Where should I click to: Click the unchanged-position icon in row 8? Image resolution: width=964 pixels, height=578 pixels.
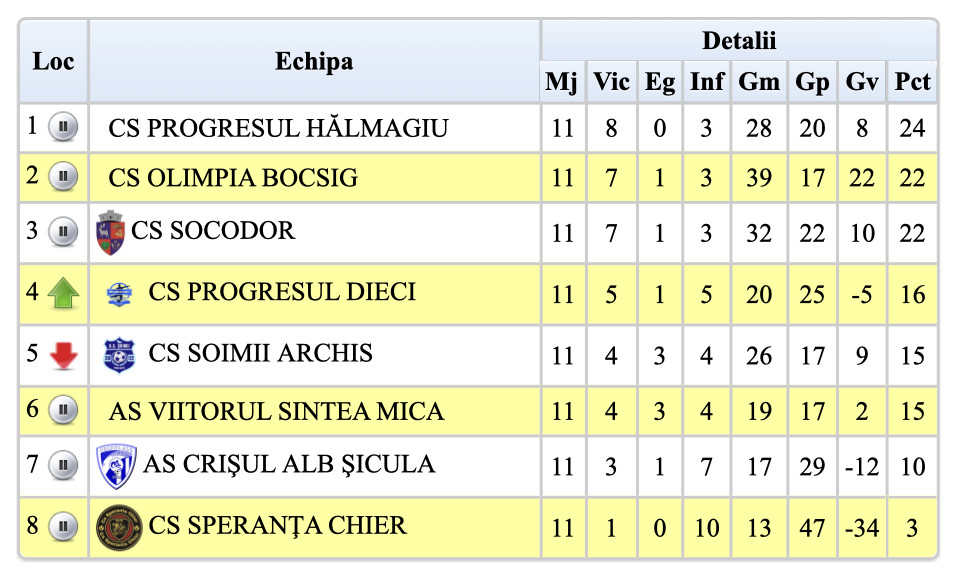[63, 526]
